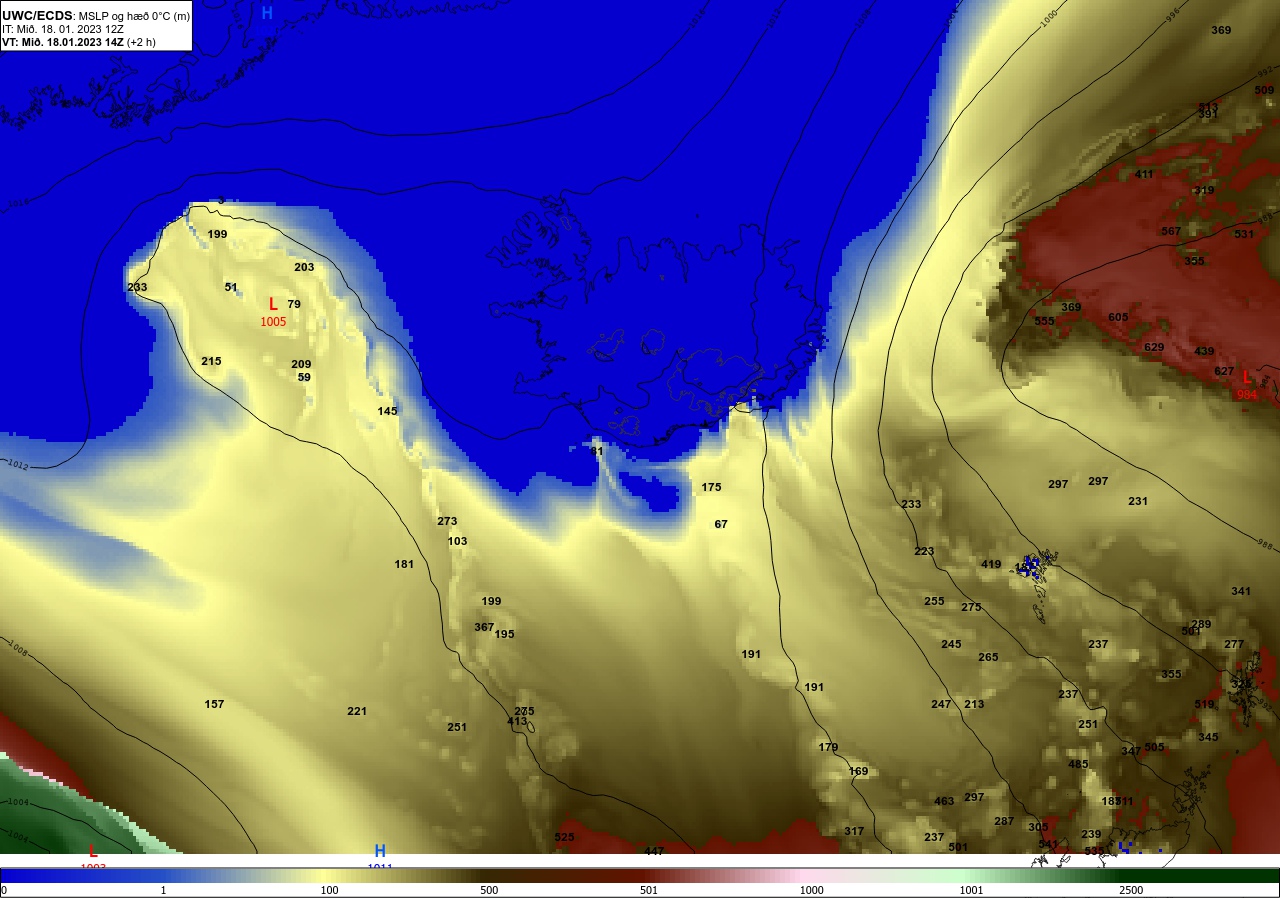Screen dimensions: 1280x898
Task: Click the height value 215
Action: [211, 361]
